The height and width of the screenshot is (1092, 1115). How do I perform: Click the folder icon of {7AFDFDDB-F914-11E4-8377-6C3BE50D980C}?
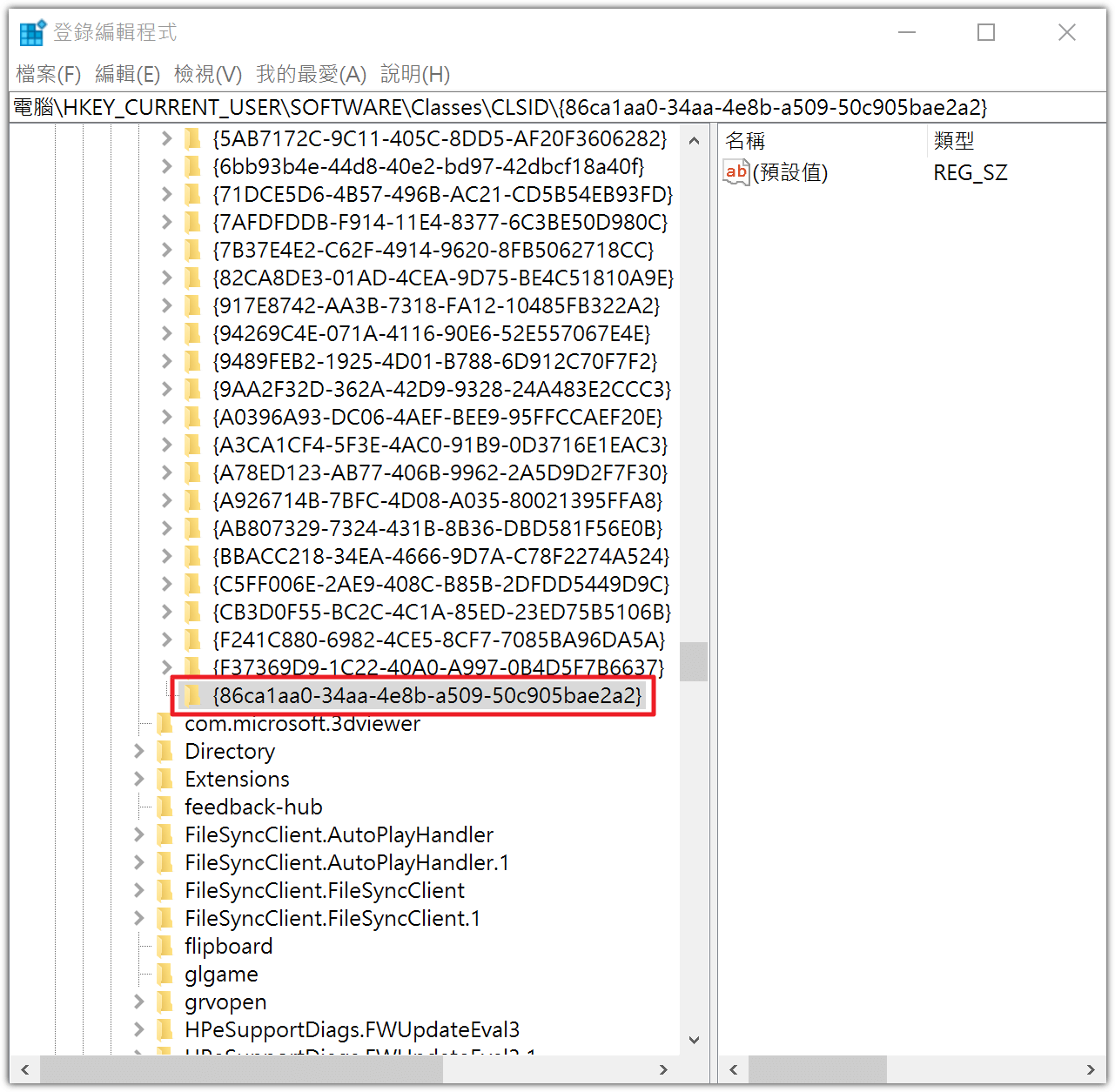192,222
